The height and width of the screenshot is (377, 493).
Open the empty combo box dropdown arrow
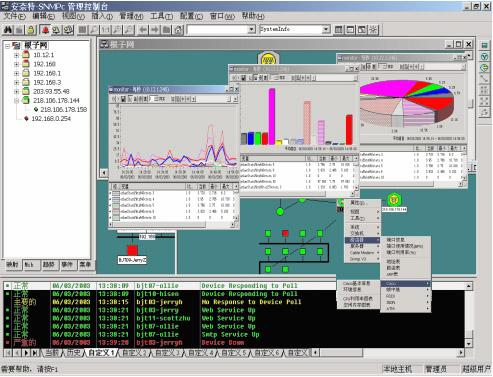(252, 30)
